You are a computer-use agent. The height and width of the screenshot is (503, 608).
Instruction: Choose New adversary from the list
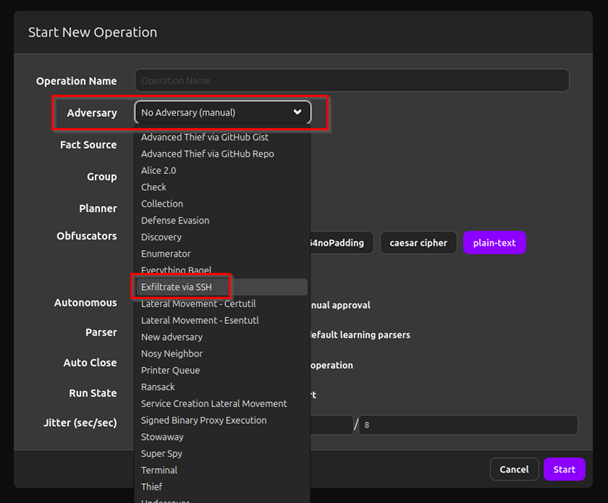[x=222, y=337]
